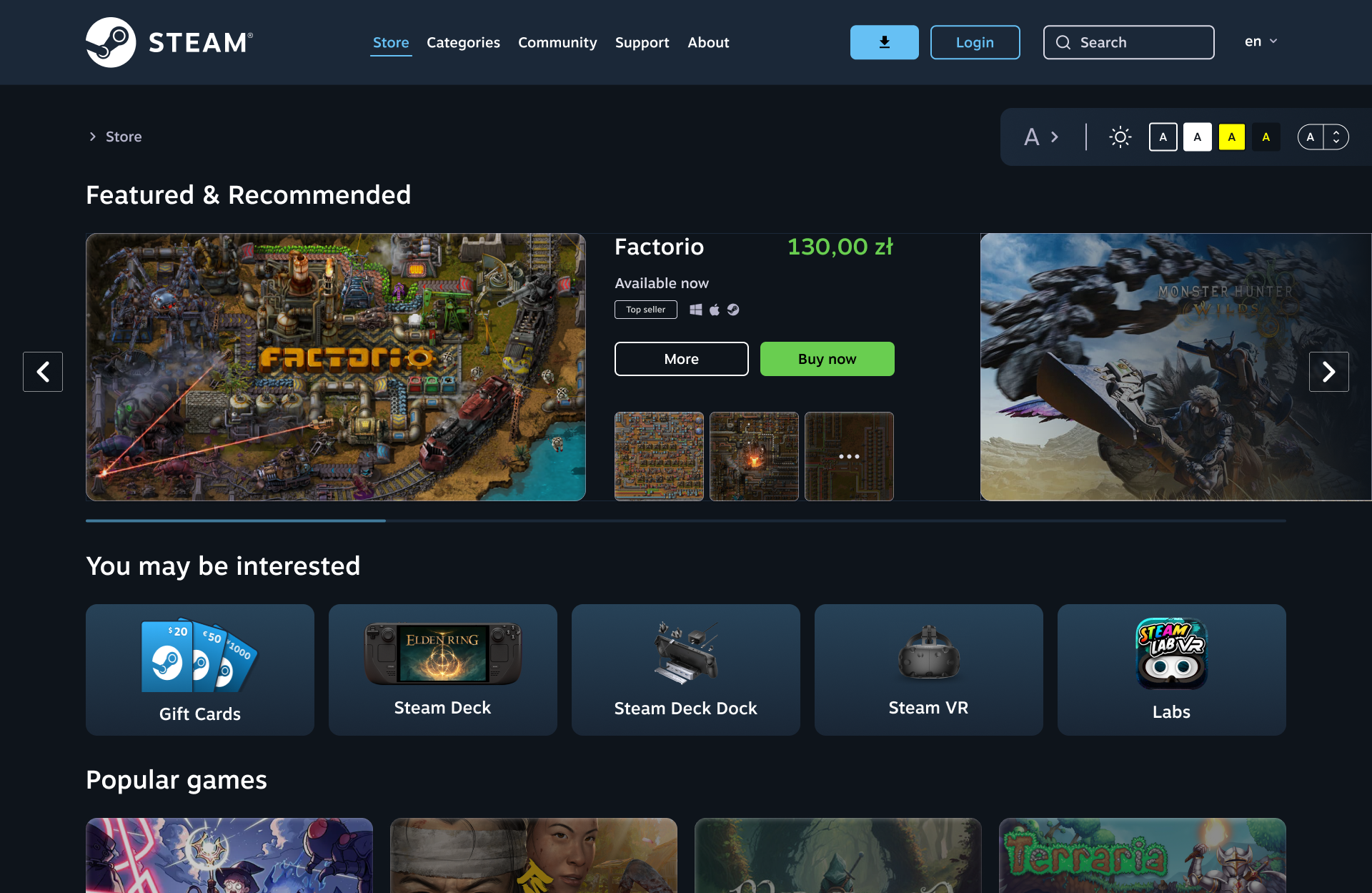
Task: Click the Gift Cards image icon
Action: point(199,656)
